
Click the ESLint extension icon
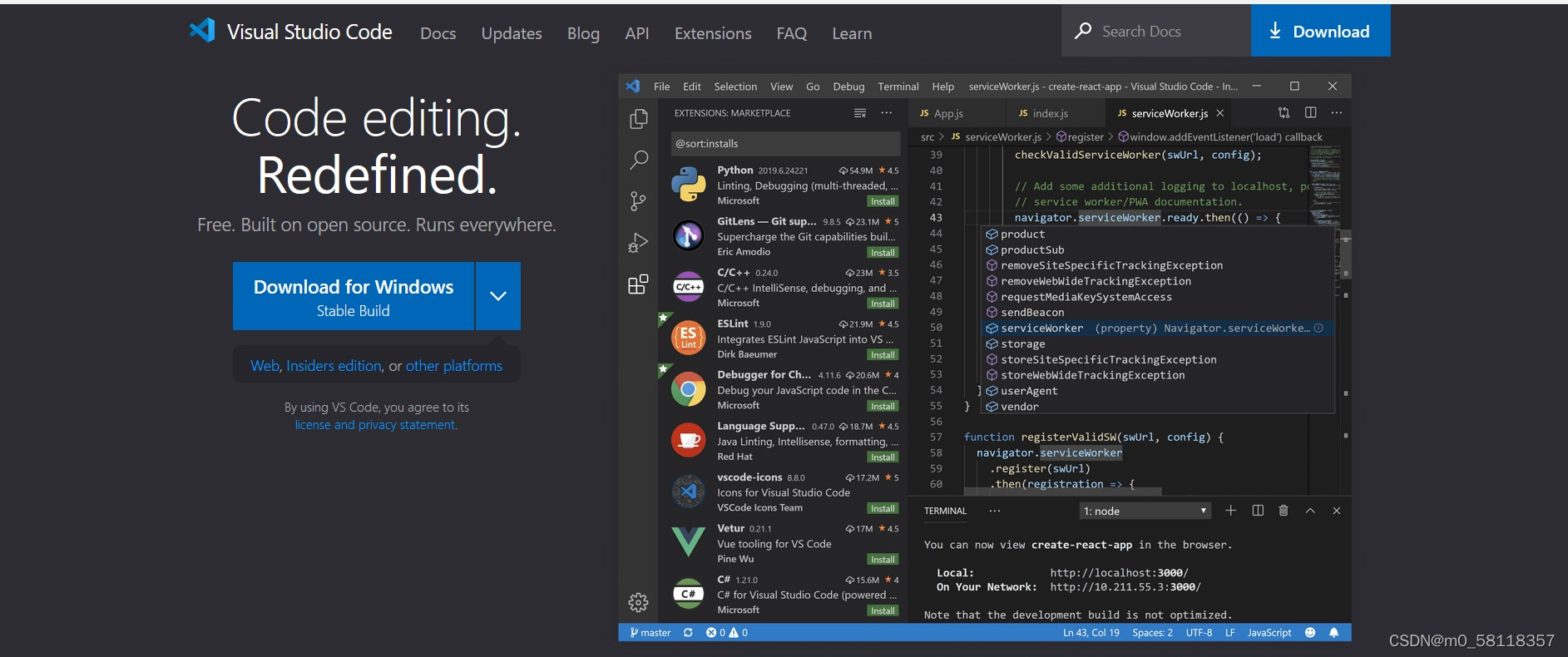(688, 338)
